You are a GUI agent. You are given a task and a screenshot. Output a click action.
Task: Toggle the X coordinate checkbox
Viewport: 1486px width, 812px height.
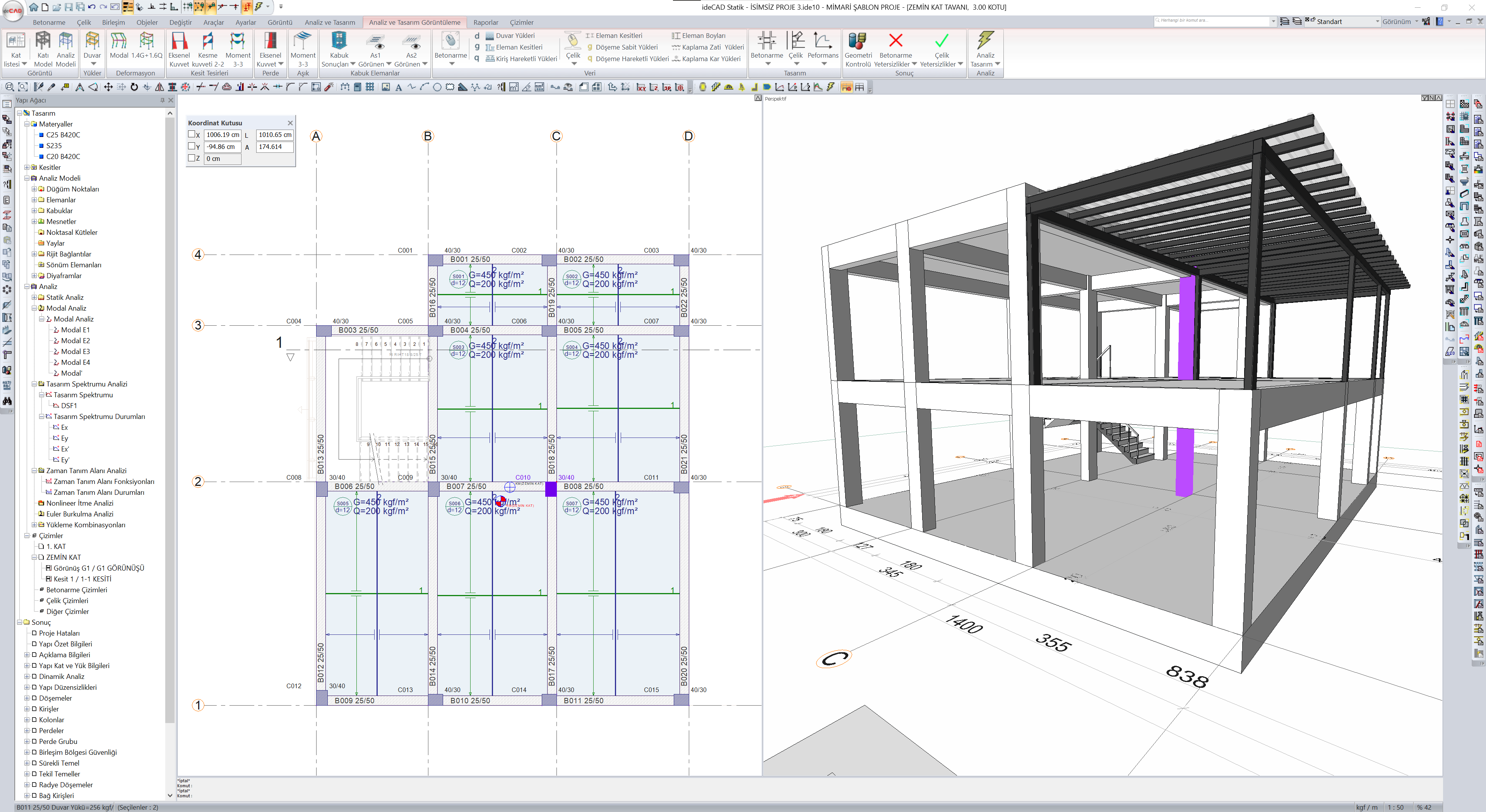[x=192, y=134]
